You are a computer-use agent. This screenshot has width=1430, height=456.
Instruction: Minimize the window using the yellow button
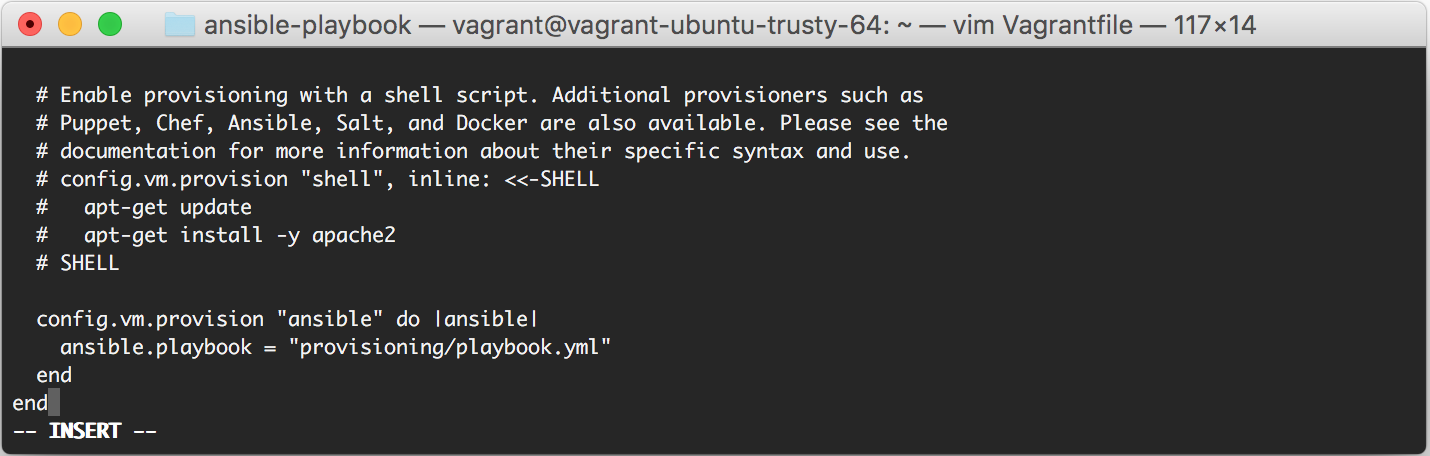point(70,25)
